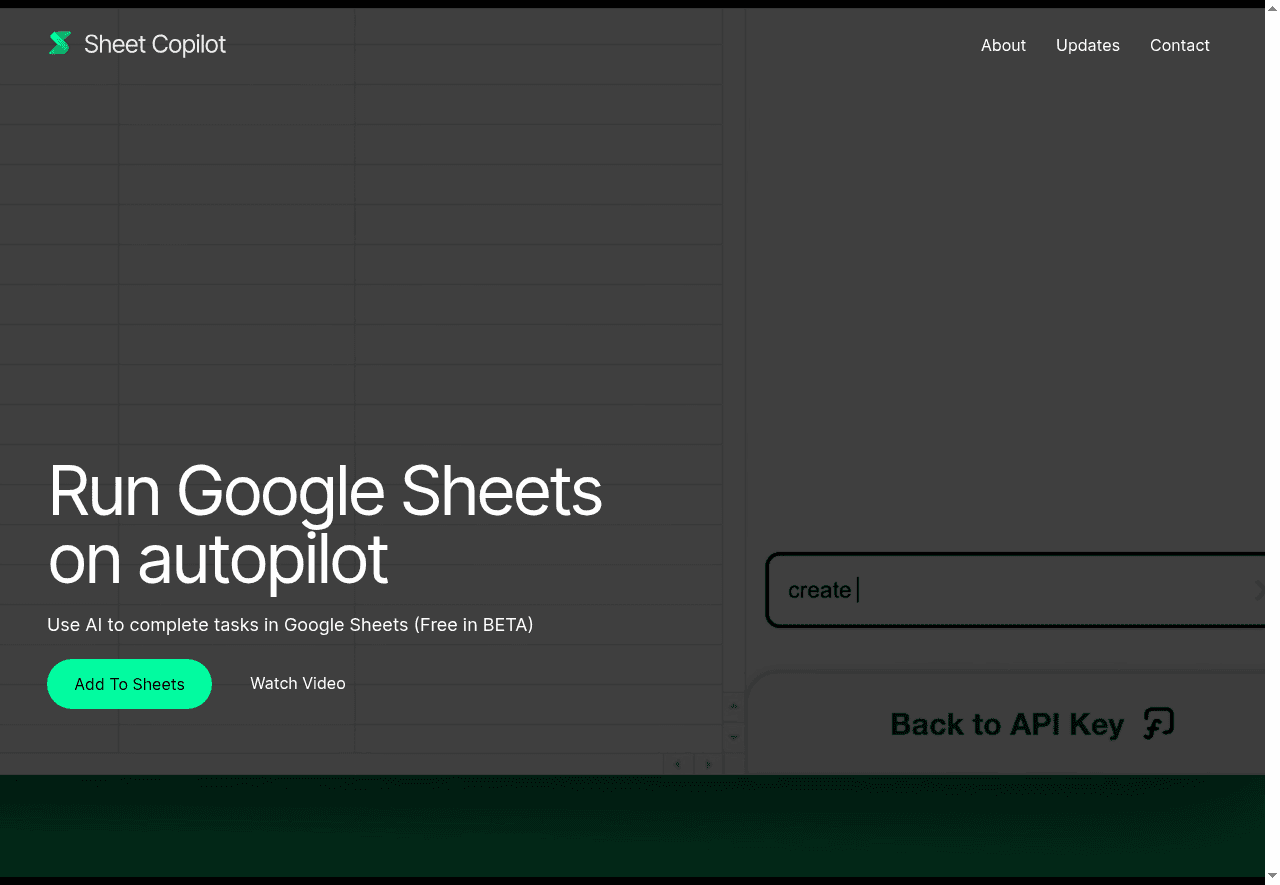Click the up arrow on the spreadsheet side scrollbar
The image size is (1280, 885).
(x=733, y=706)
